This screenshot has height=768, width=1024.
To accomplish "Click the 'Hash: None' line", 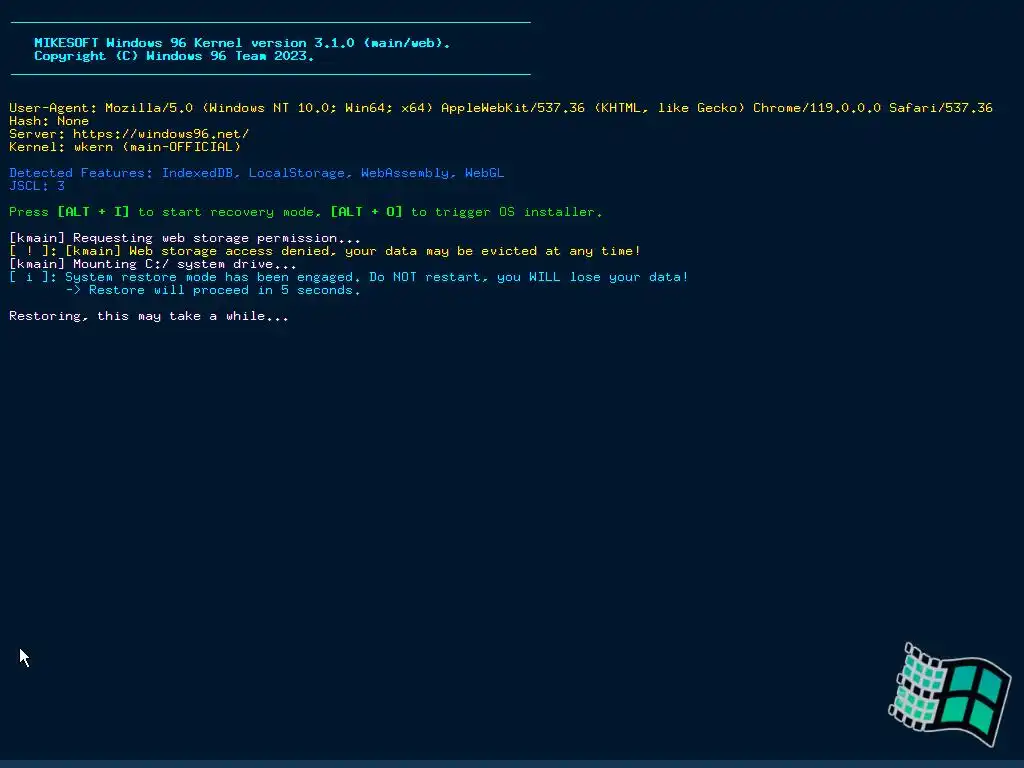I will point(49,121).
